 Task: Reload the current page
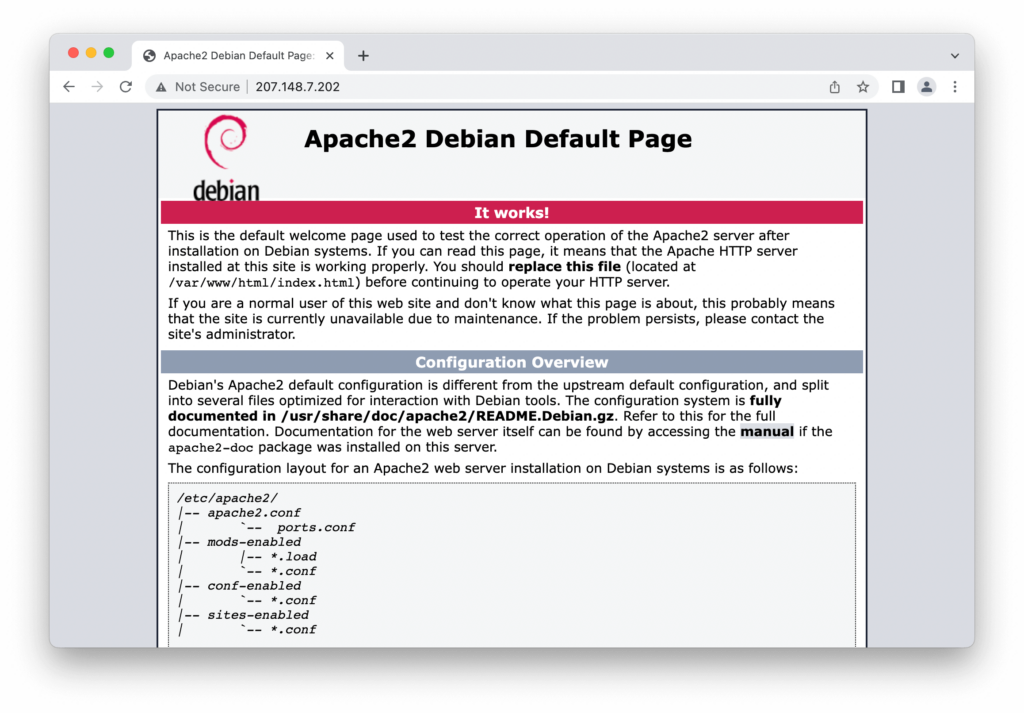click(x=126, y=87)
